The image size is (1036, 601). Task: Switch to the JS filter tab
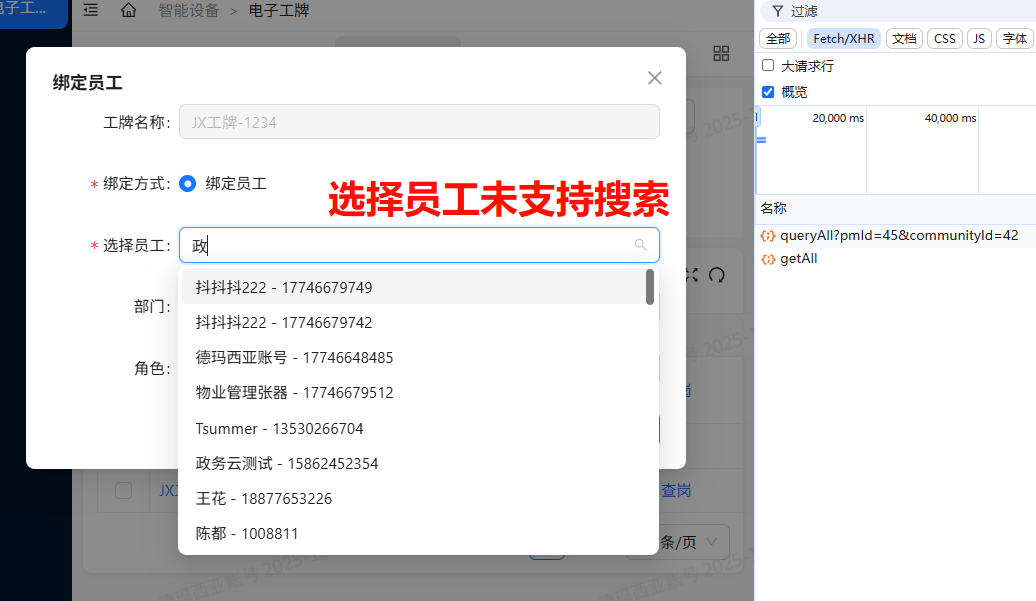(x=978, y=38)
